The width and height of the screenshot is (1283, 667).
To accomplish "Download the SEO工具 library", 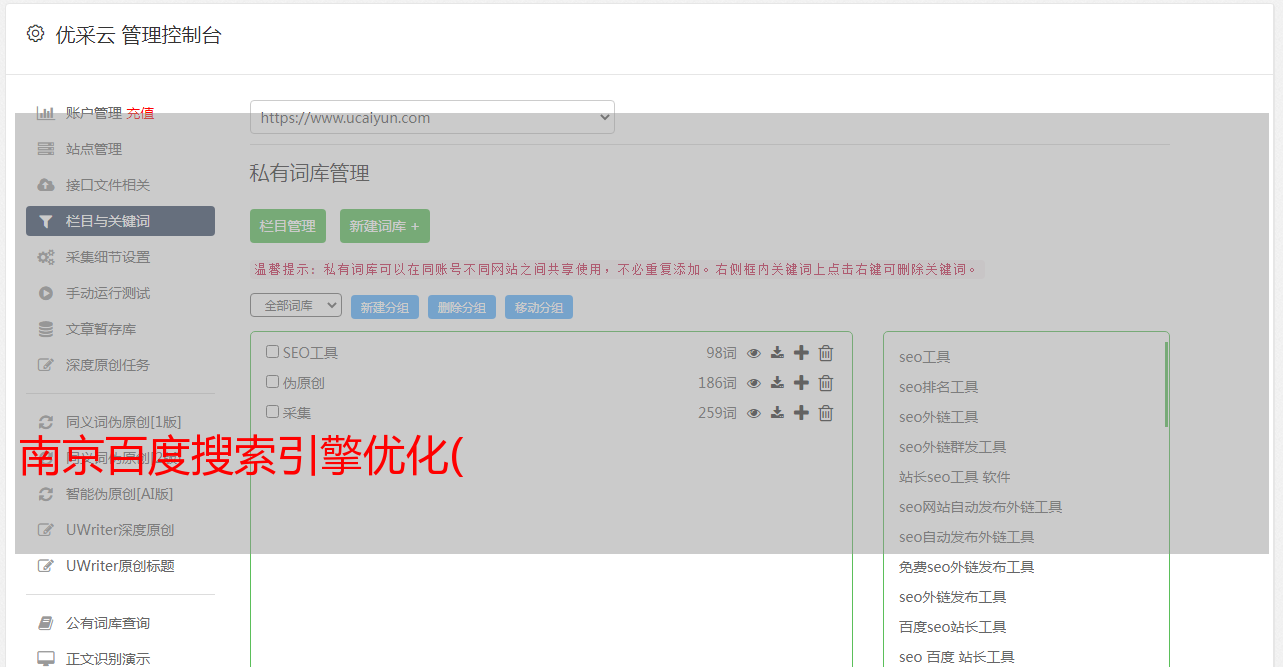I will coord(777,353).
